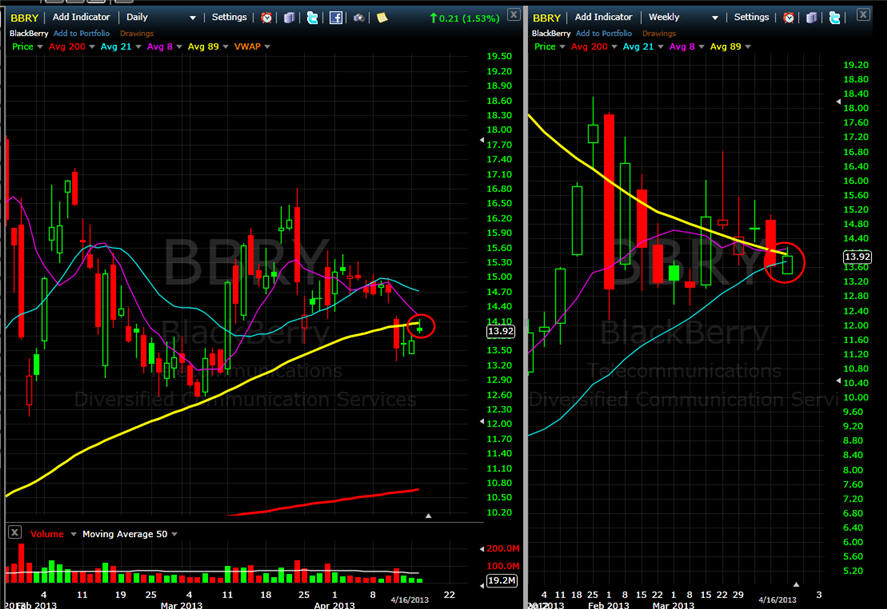The image size is (887, 609).
Task: Open the Daily timeframe dropdown
Action: click(192, 18)
